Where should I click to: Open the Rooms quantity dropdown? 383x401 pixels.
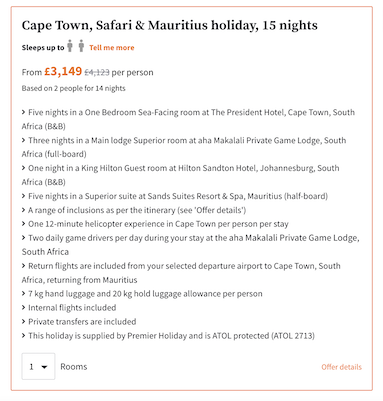[38, 366]
